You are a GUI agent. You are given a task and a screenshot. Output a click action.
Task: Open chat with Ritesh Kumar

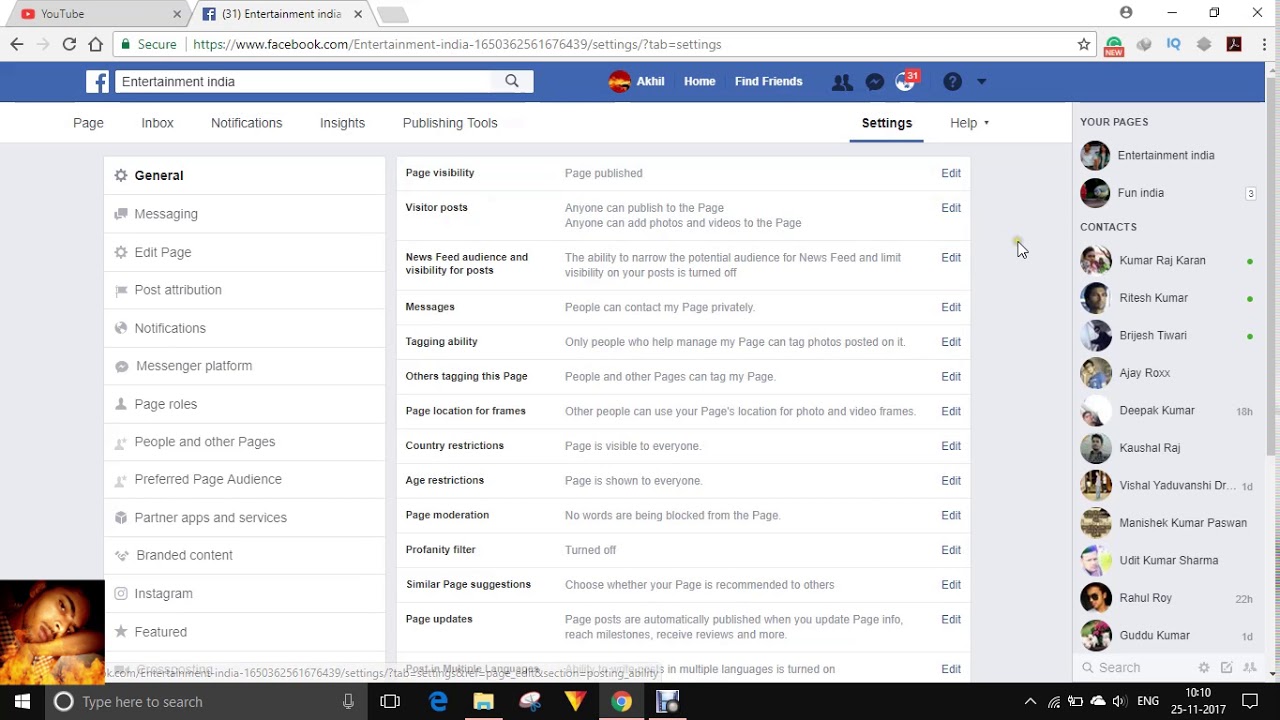pos(1167,298)
